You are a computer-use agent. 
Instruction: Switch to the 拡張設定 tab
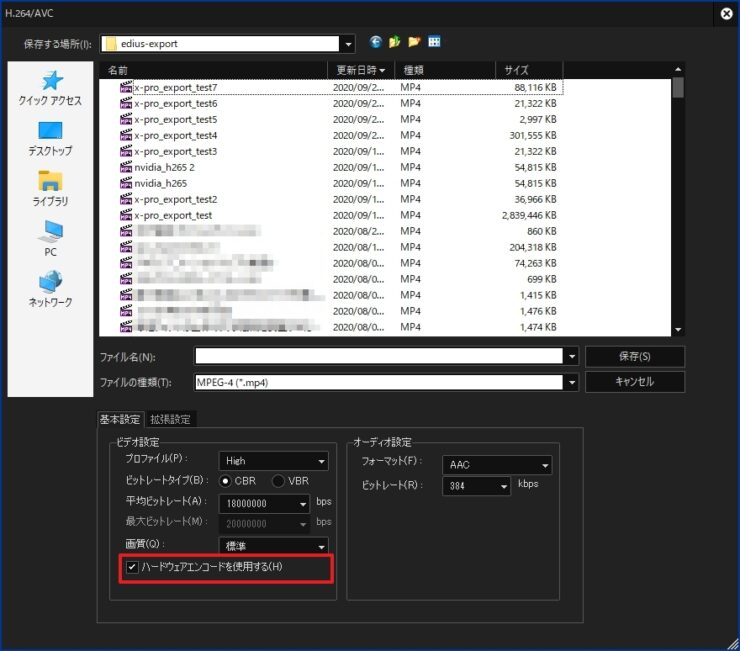171,419
